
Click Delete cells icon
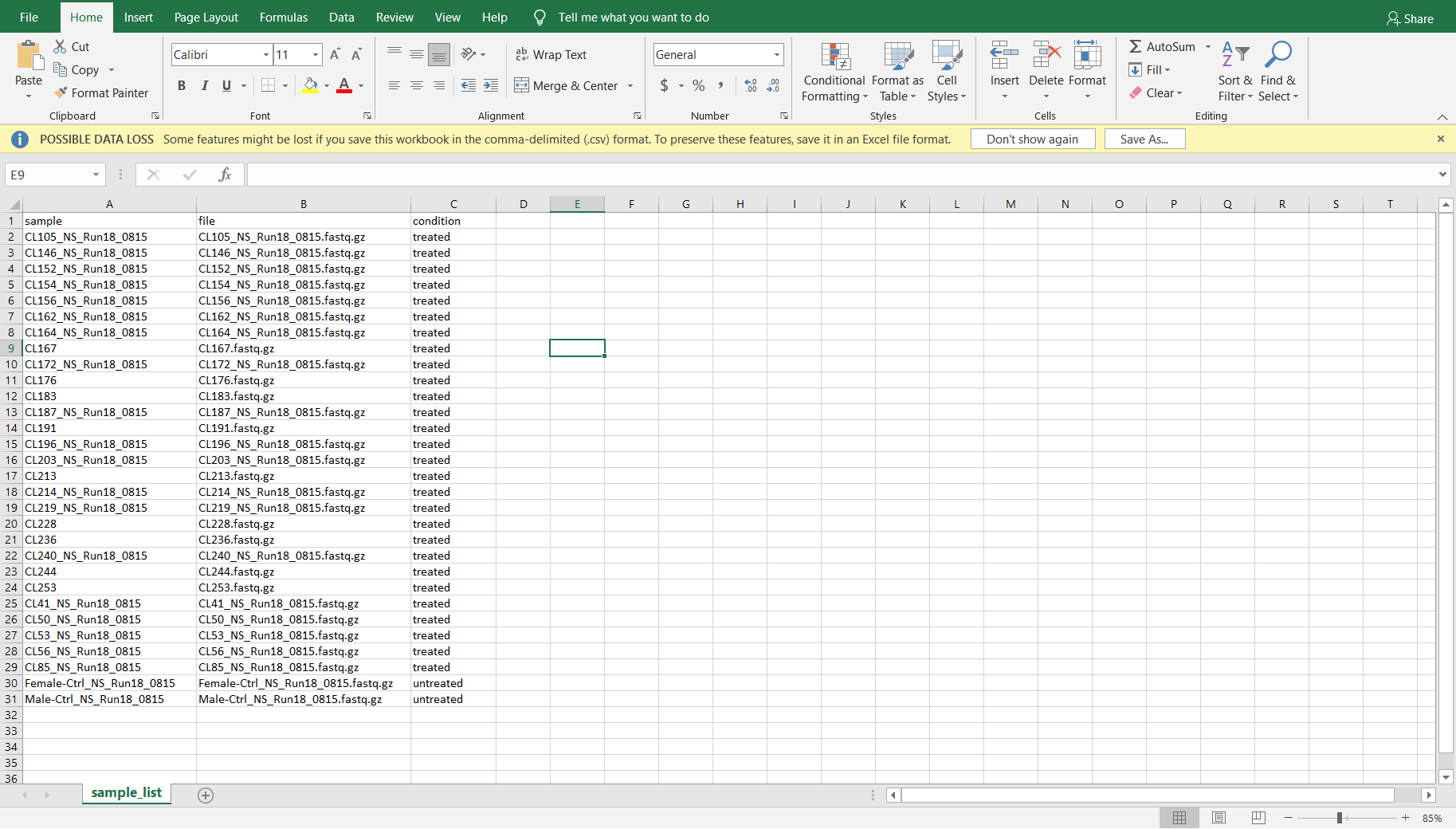[1046, 56]
